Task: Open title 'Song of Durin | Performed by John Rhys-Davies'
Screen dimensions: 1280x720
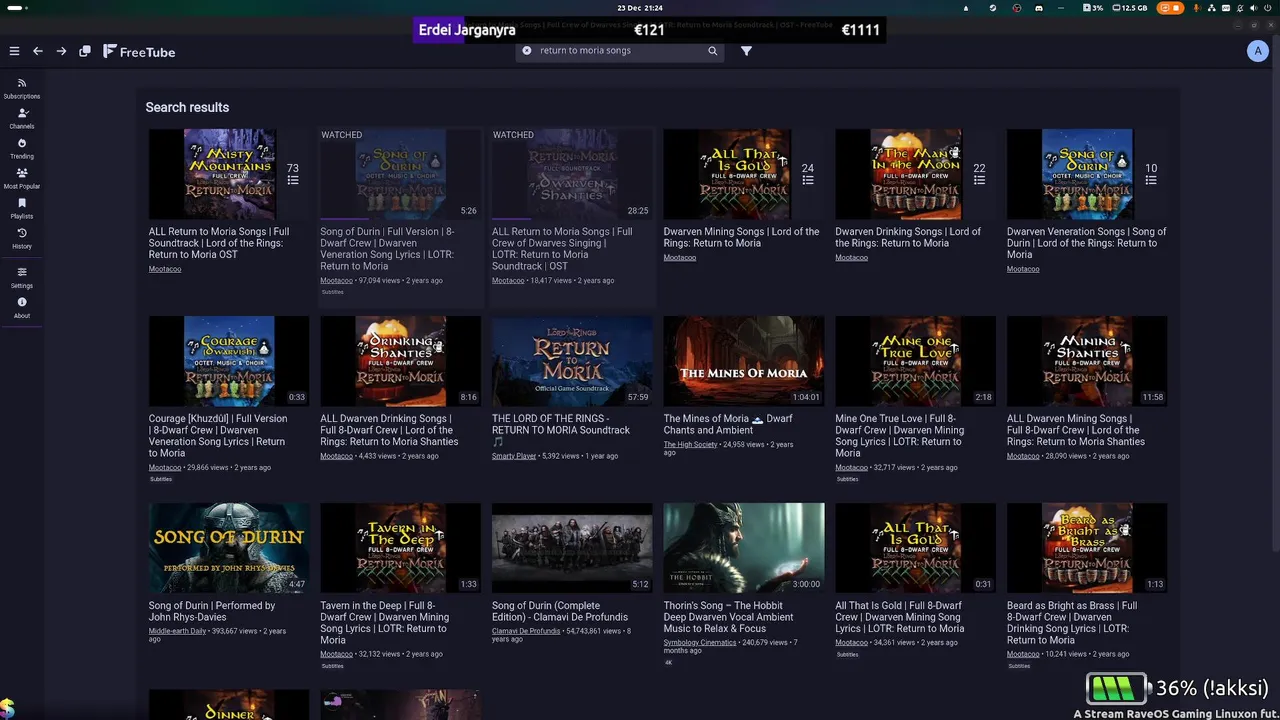Action: tap(212, 611)
